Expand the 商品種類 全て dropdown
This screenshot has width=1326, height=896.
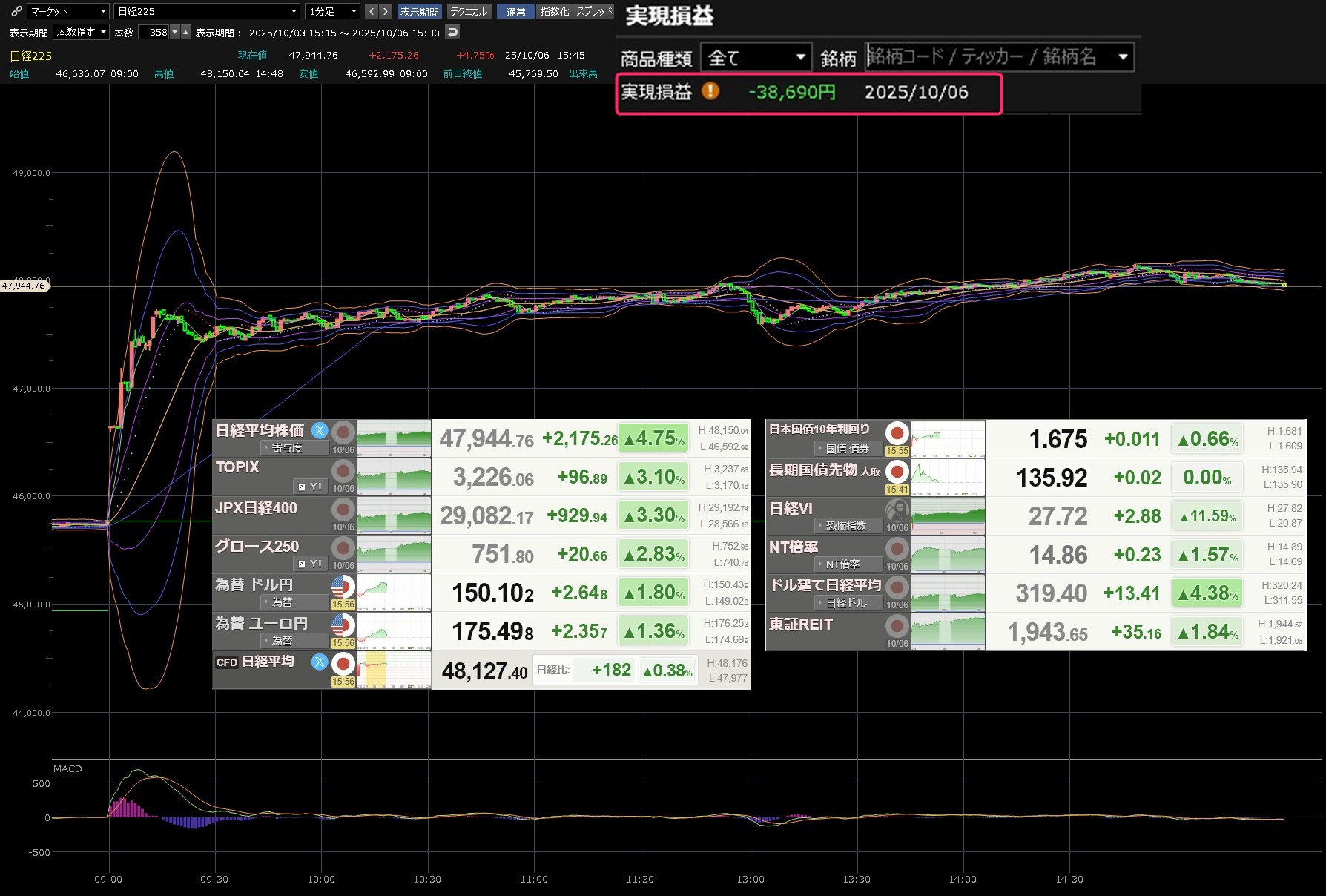756,58
